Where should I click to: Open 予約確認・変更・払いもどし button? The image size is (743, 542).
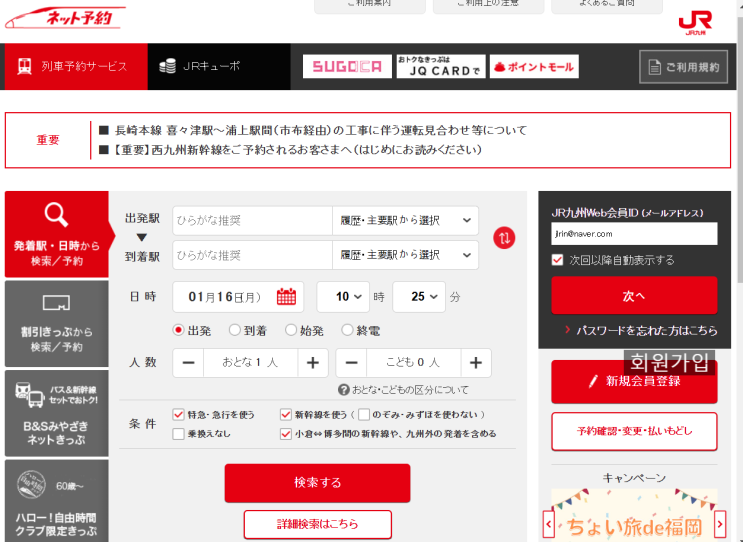point(634,431)
